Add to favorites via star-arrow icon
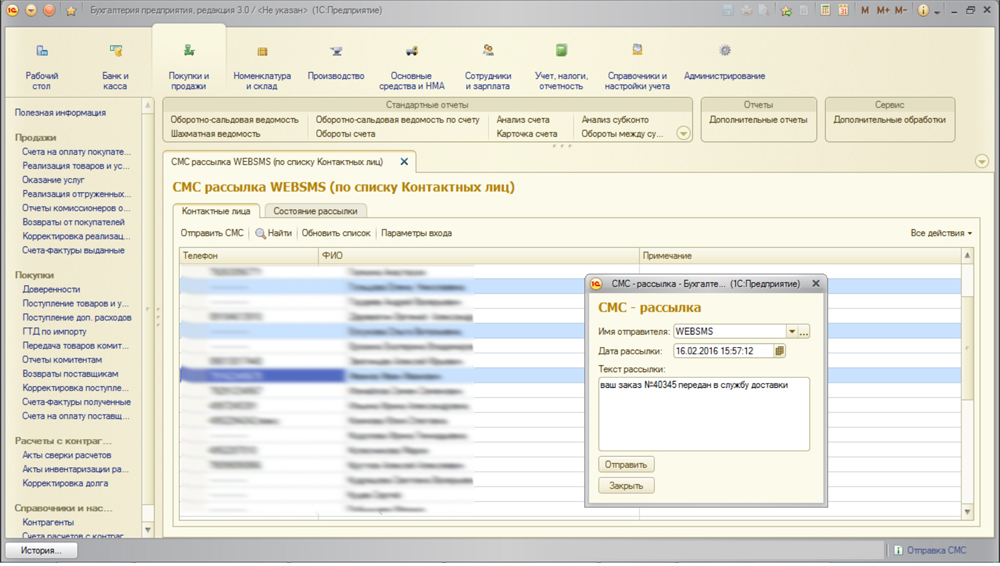Image resolution: width=1000 pixels, height=566 pixels. click(786, 10)
